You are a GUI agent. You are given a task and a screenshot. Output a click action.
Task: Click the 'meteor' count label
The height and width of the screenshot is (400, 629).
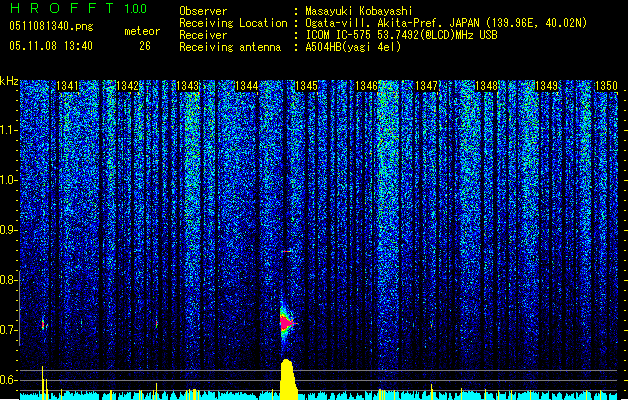(x=142, y=31)
